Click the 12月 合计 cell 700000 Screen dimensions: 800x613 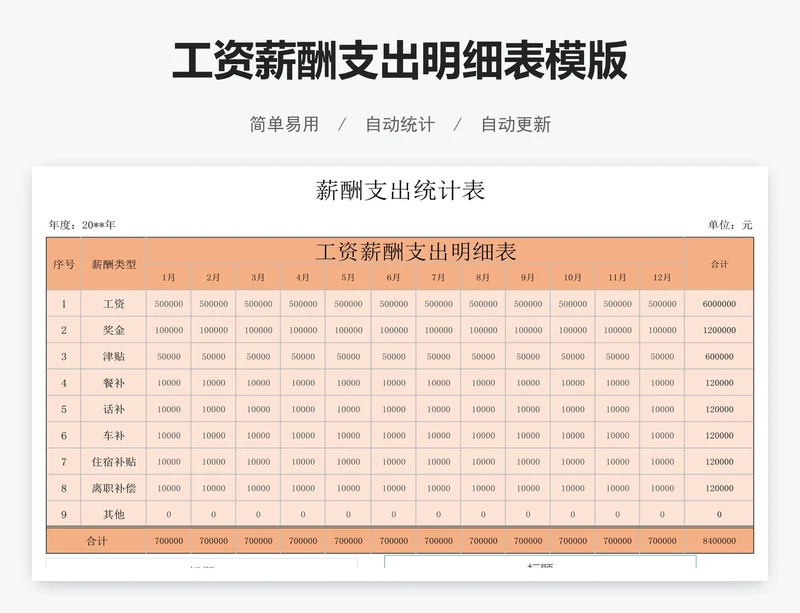(662, 541)
